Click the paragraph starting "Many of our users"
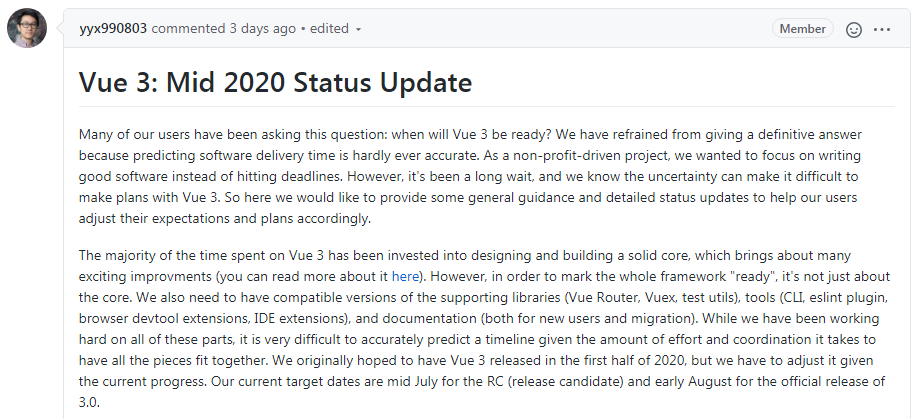918x419 pixels. [468, 176]
